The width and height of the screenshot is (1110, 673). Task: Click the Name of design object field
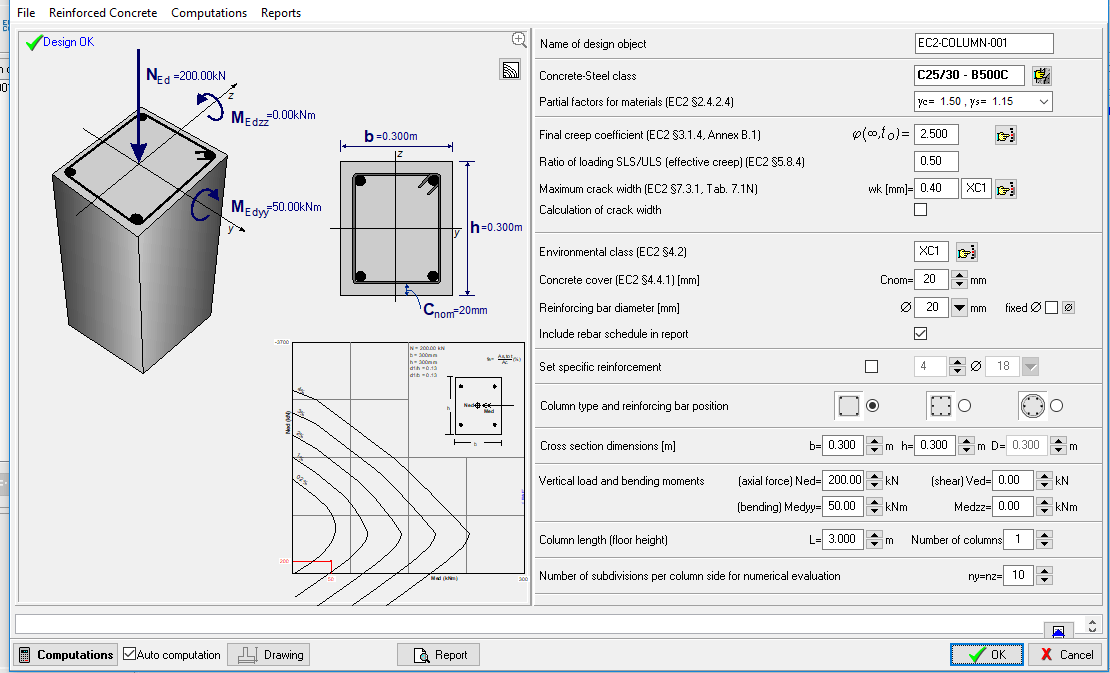[x=984, y=43]
